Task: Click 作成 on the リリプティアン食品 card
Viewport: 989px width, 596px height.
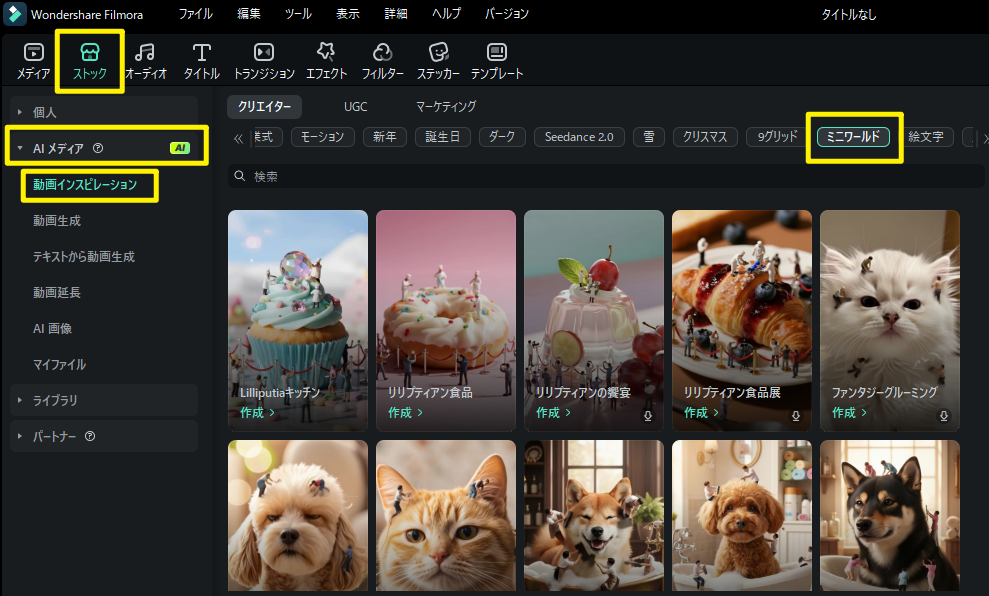Action: [x=406, y=412]
